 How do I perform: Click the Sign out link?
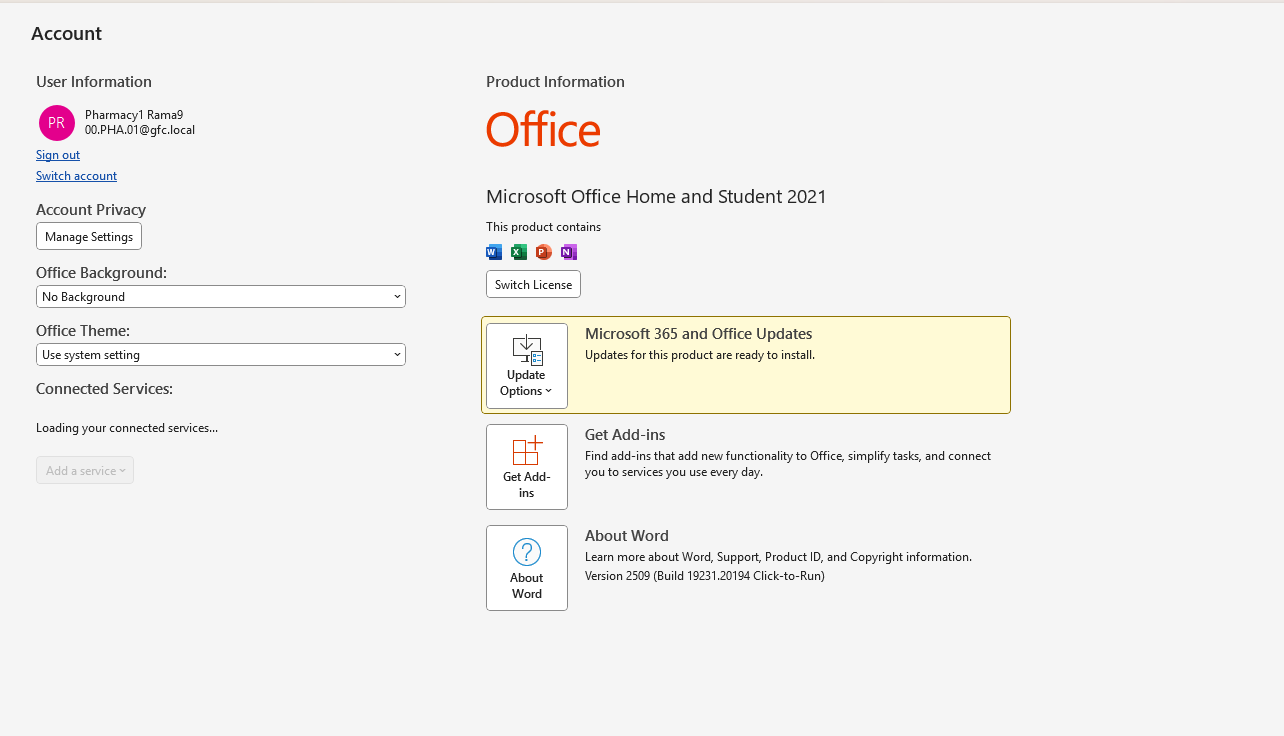[58, 155]
